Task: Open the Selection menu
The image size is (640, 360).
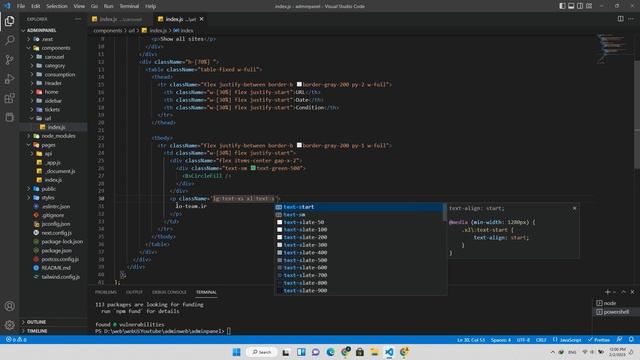Action: (57, 6)
